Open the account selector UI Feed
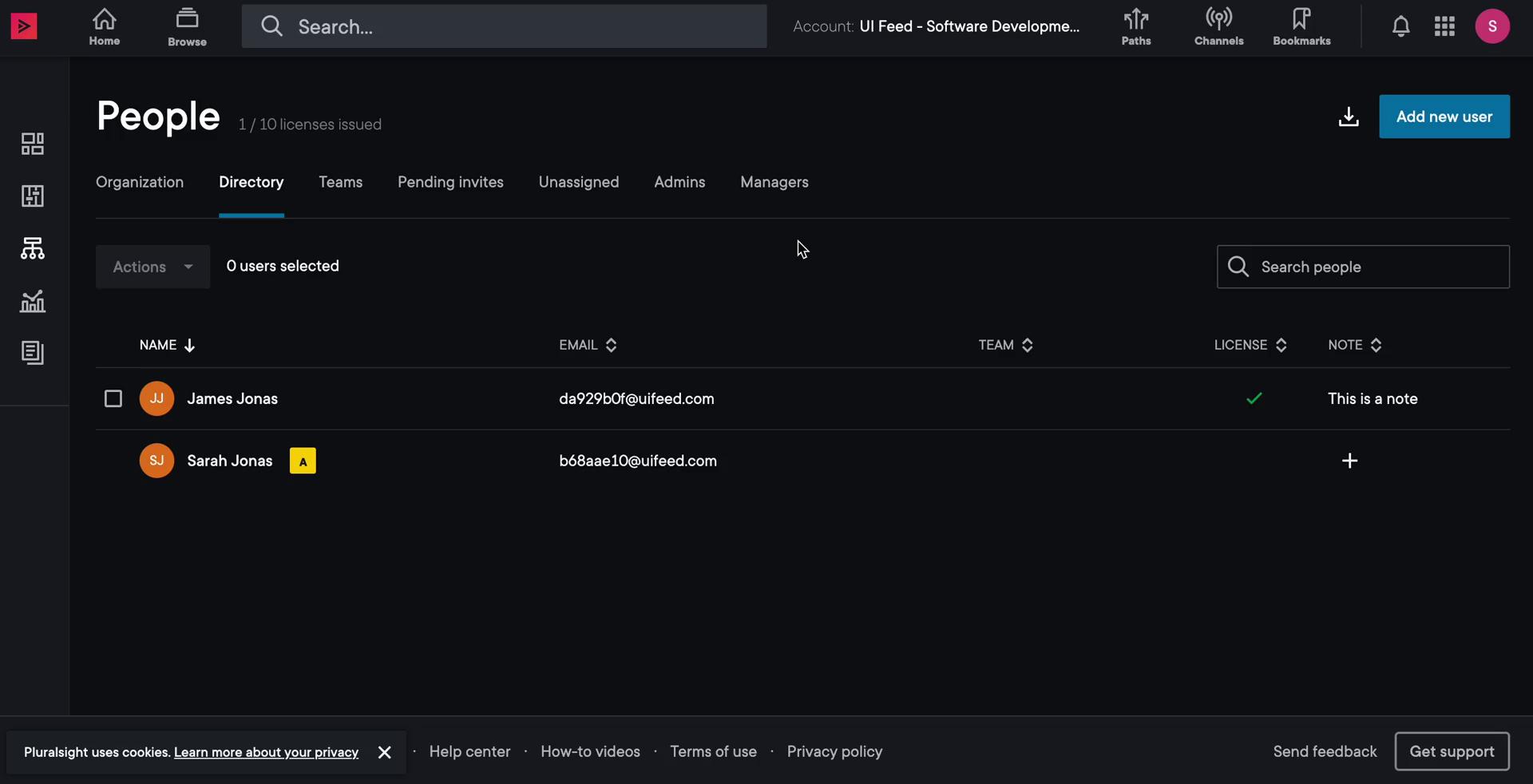 tap(936, 26)
